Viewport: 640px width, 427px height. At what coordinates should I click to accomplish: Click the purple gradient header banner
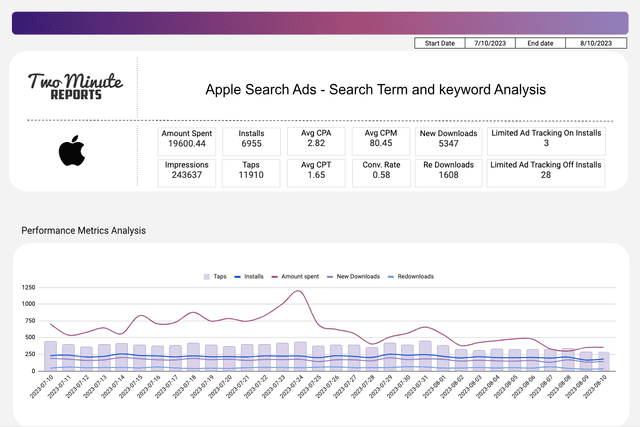320,23
